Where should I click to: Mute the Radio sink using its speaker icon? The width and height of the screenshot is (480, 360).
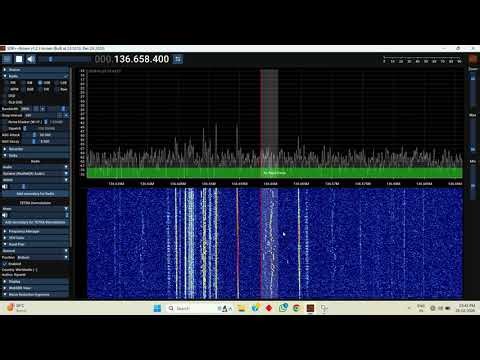[x=5, y=186]
